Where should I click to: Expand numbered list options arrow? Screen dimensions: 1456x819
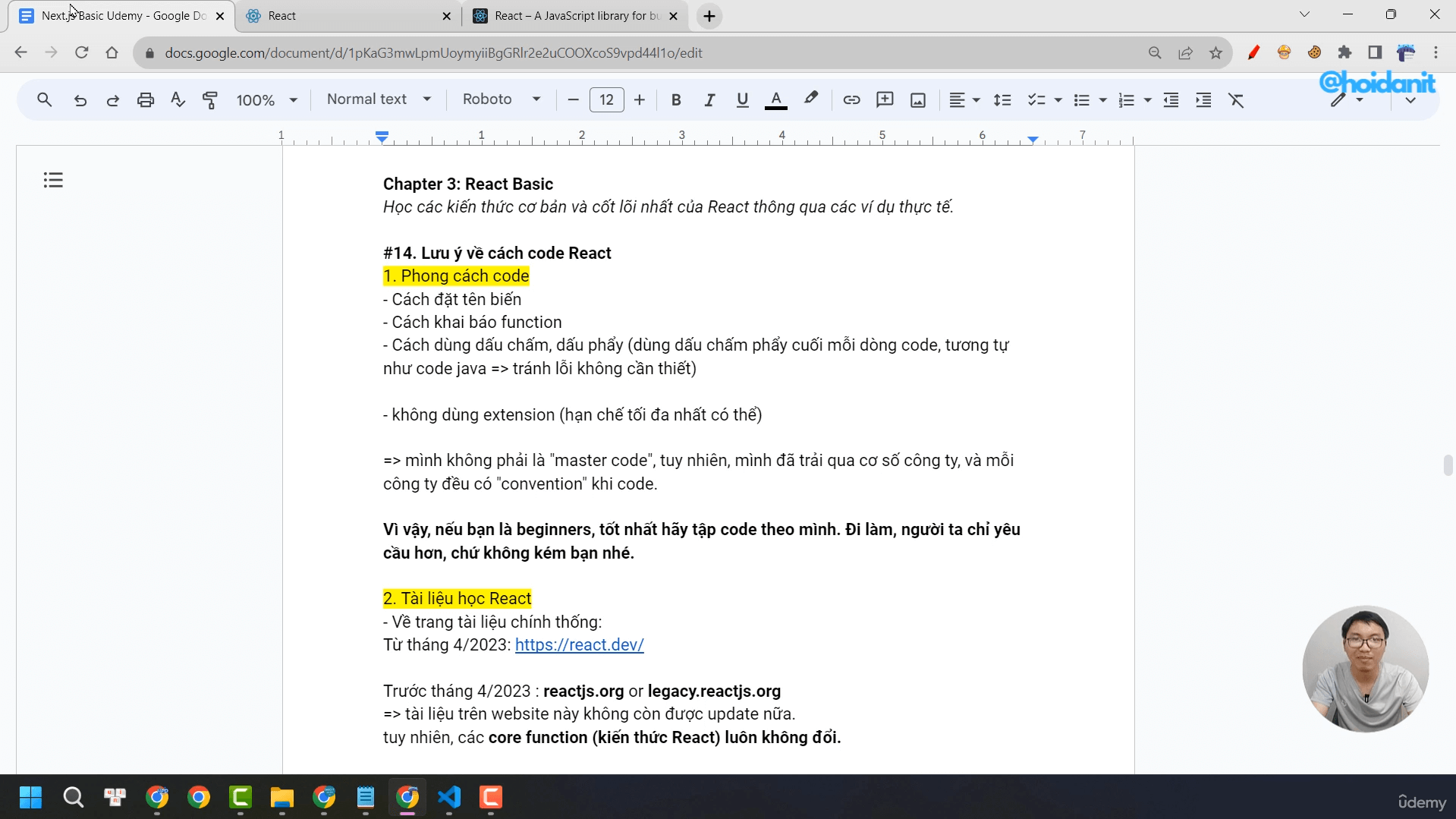click(x=1147, y=100)
